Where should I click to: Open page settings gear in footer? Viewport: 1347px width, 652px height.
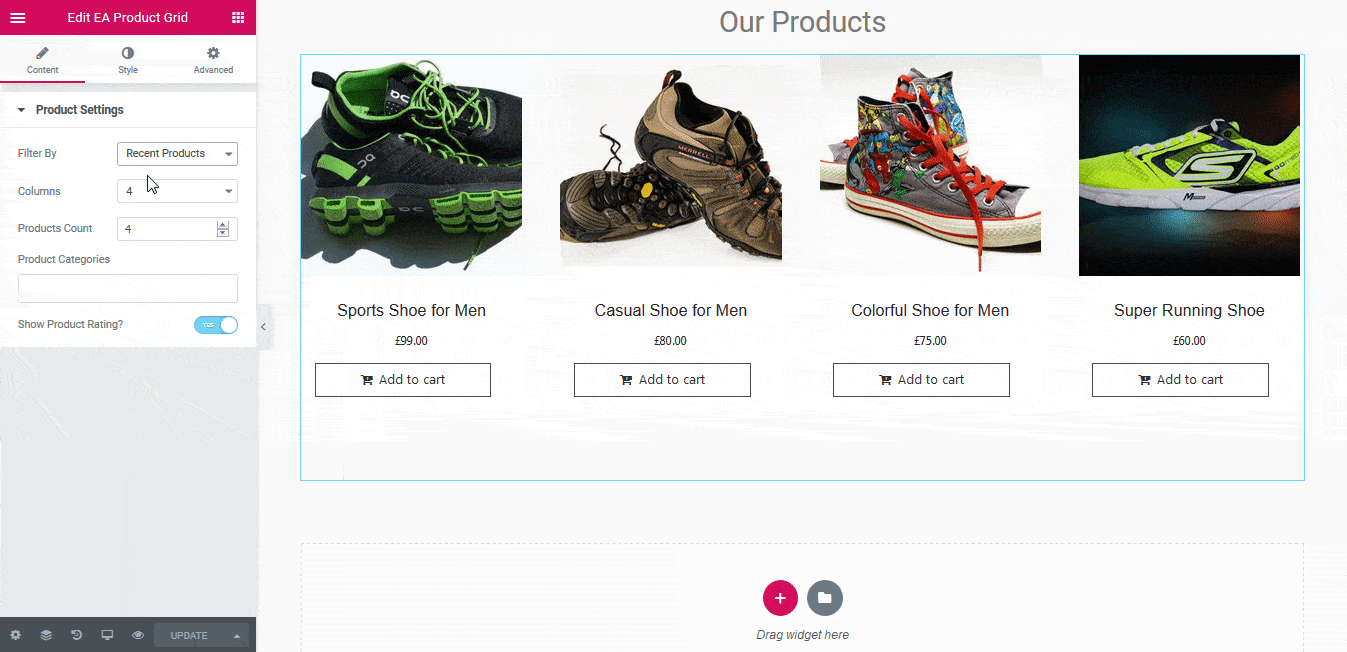pos(15,635)
